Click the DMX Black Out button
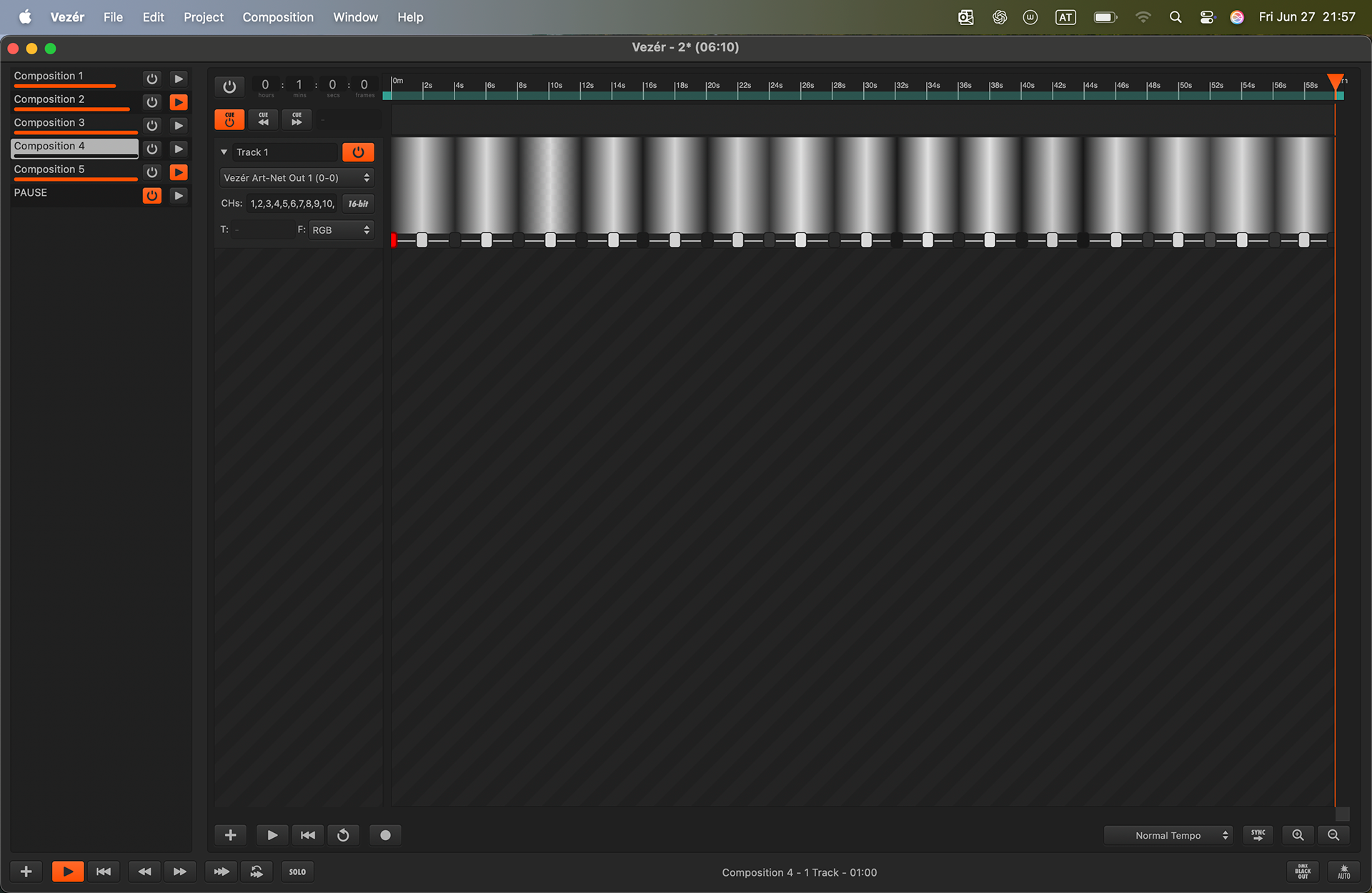Image resolution: width=1372 pixels, height=893 pixels. coord(1303,872)
